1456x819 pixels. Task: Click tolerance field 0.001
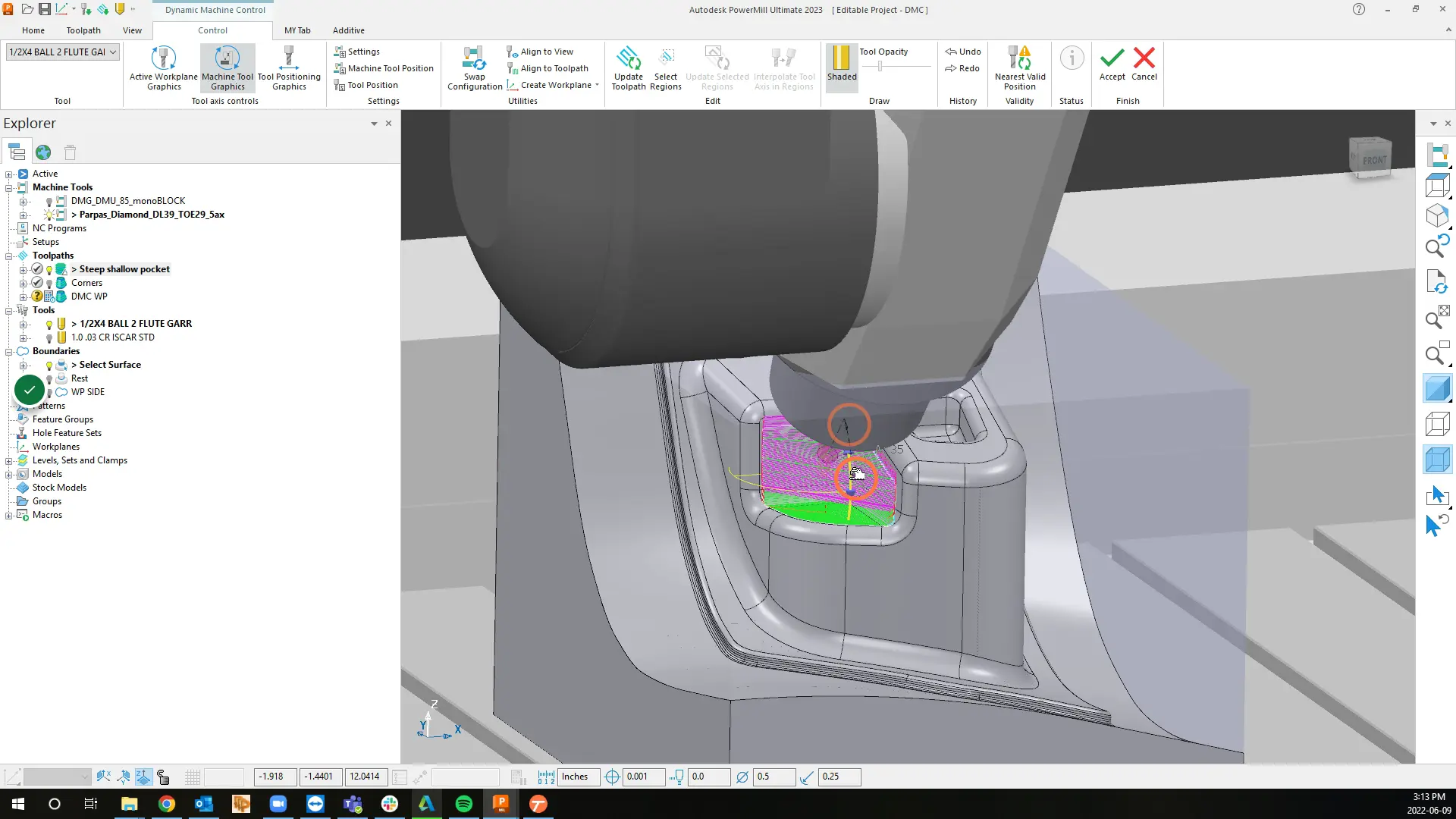(x=643, y=777)
